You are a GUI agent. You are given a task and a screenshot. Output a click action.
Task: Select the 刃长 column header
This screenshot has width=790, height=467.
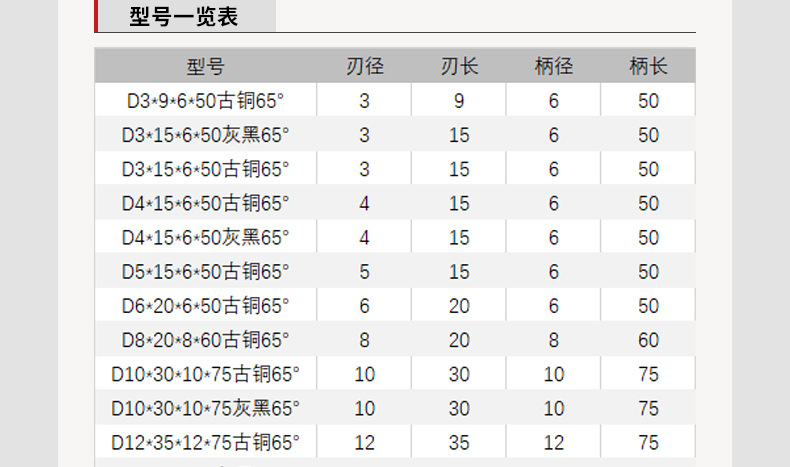[x=459, y=67]
